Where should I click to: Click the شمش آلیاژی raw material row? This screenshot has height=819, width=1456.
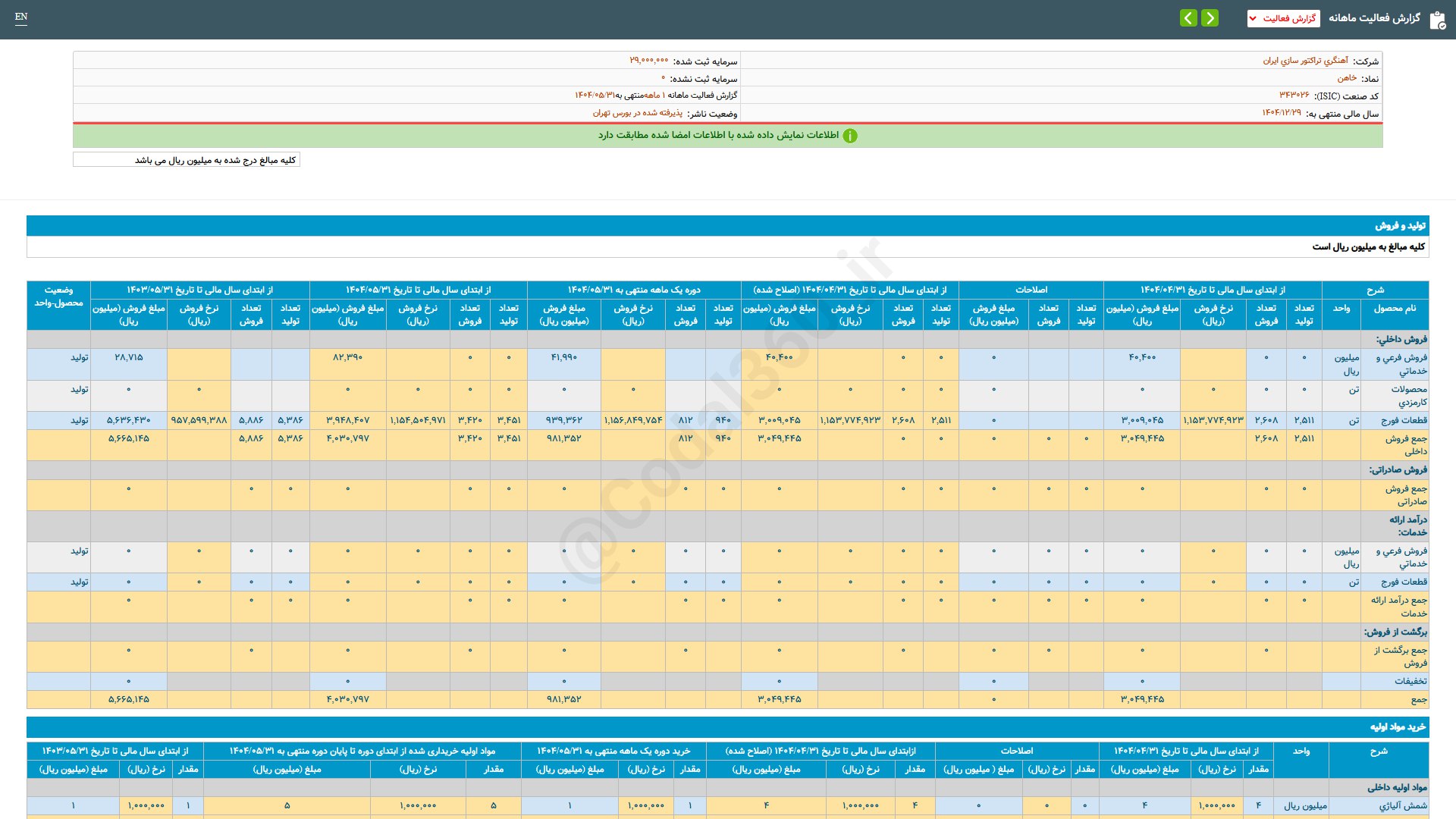coord(1402,805)
